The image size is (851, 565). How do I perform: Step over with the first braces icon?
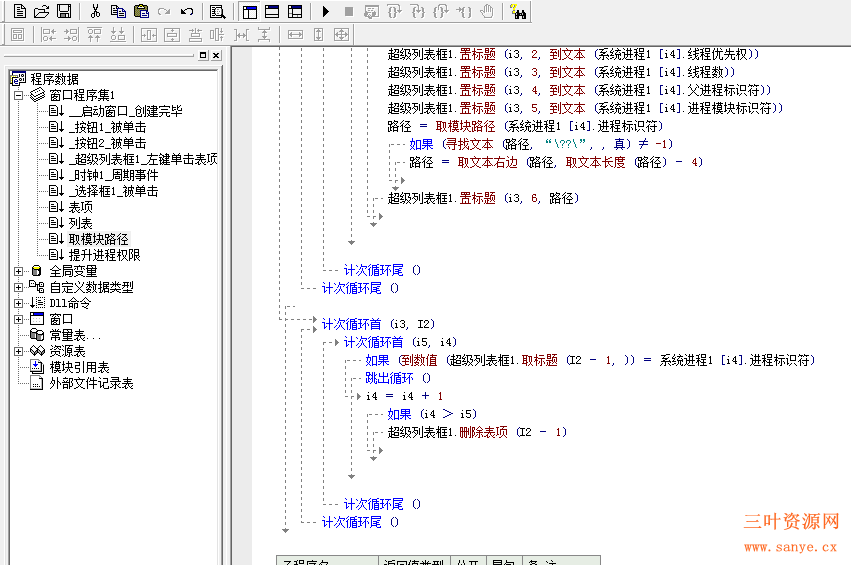[x=395, y=11]
